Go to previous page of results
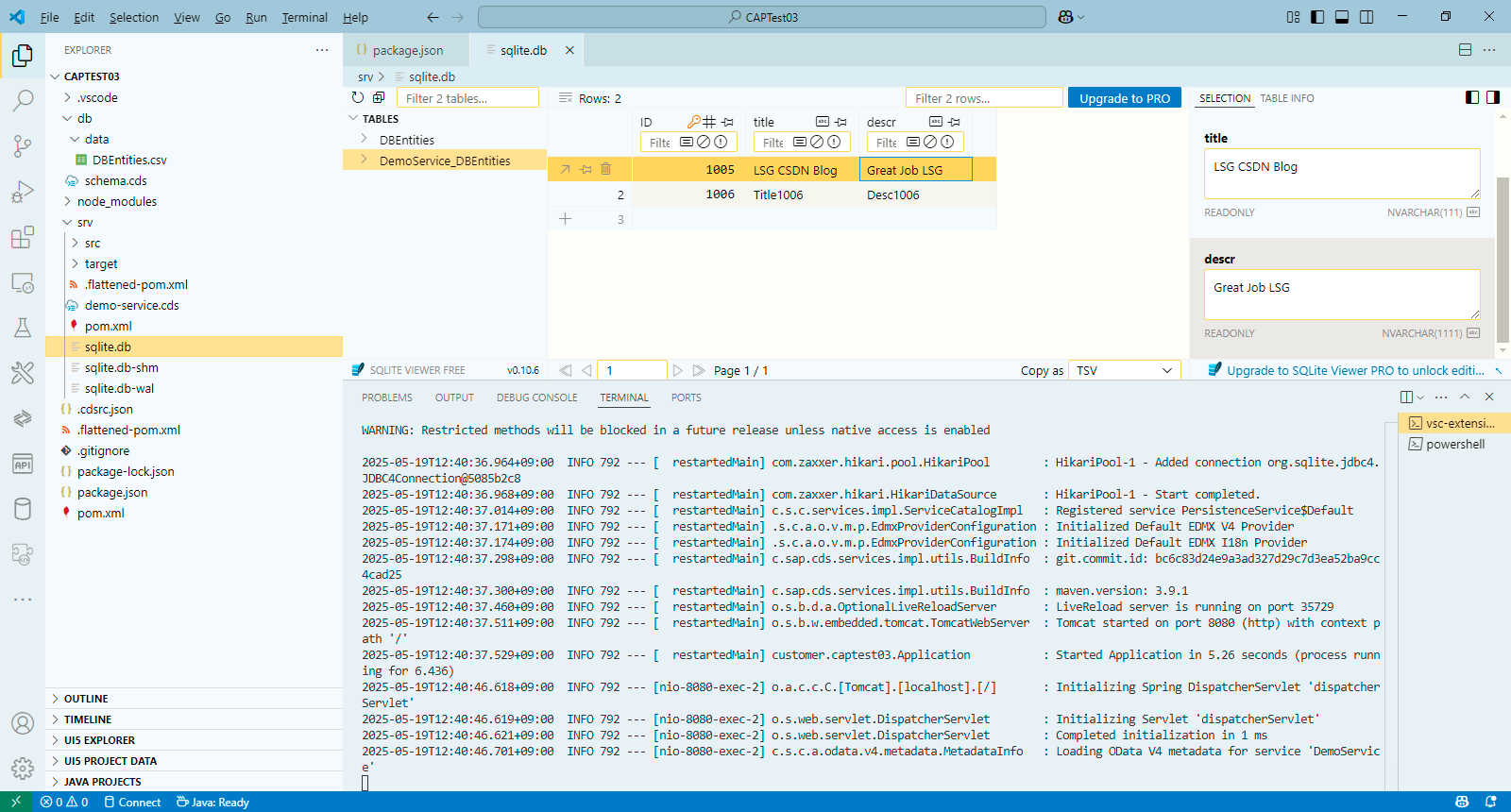The image size is (1511, 812). [x=586, y=370]
